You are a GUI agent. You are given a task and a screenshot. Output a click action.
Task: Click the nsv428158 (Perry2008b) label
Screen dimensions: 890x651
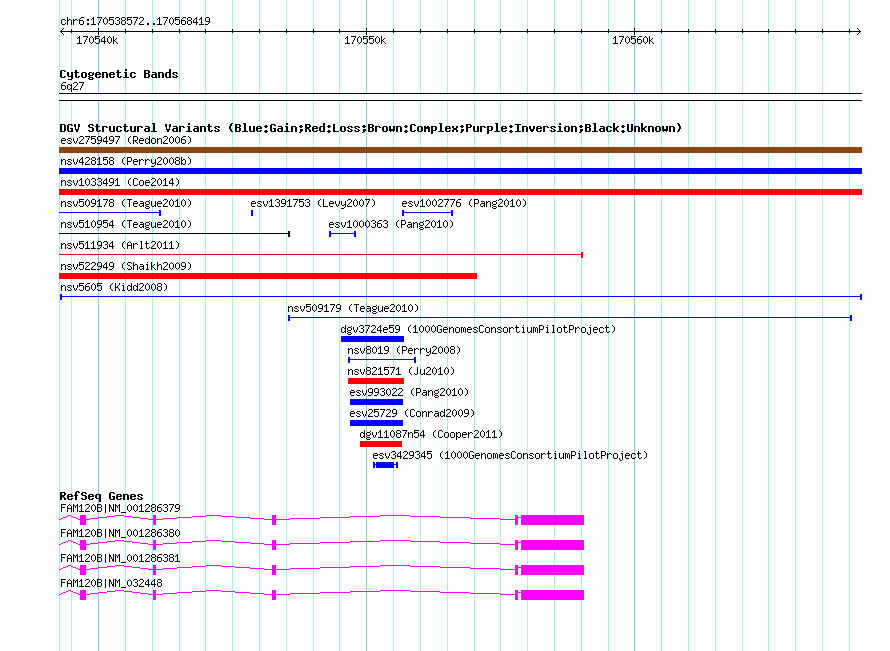point(126,161)
